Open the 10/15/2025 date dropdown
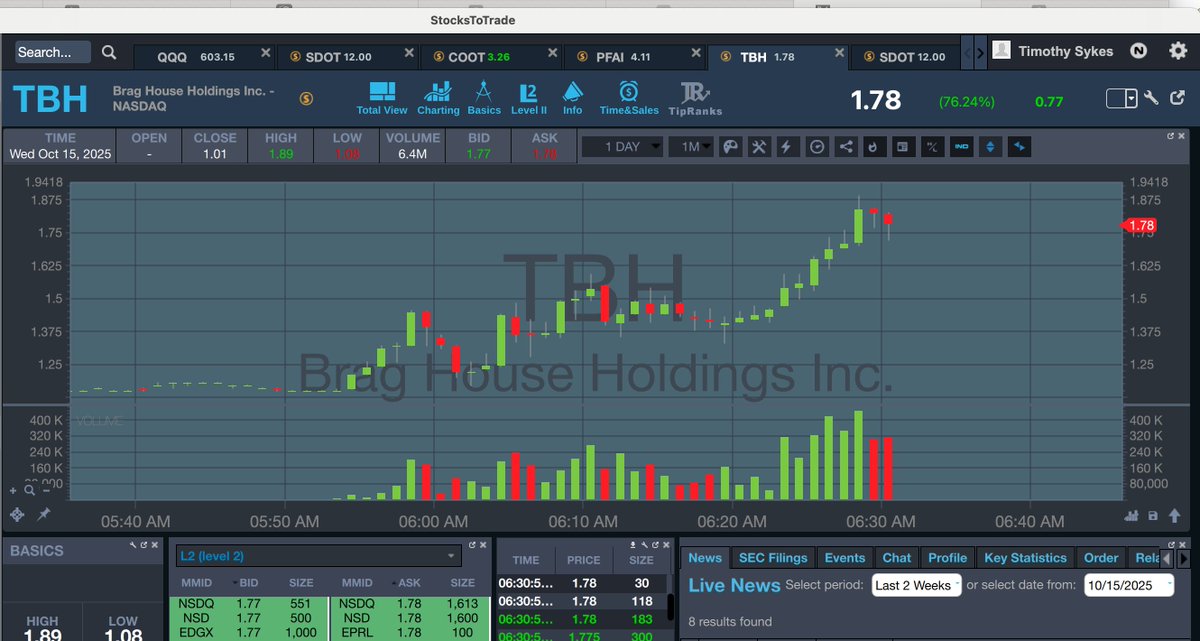Viewport: 1200px width, 641px height. [1128, 585]
